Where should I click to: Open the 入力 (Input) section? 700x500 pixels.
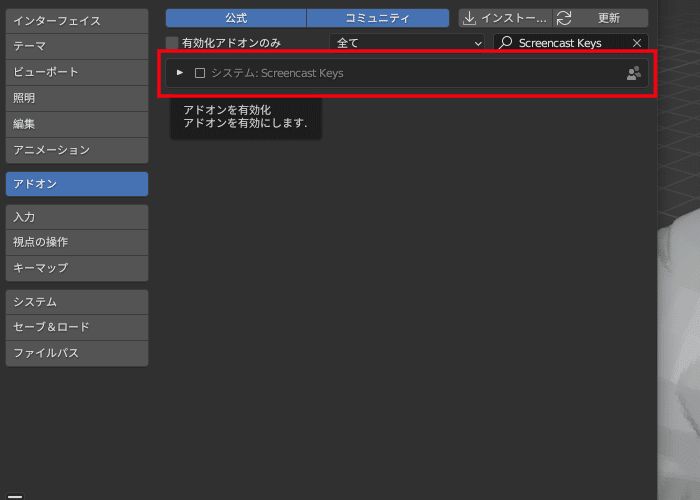[77, 217]
